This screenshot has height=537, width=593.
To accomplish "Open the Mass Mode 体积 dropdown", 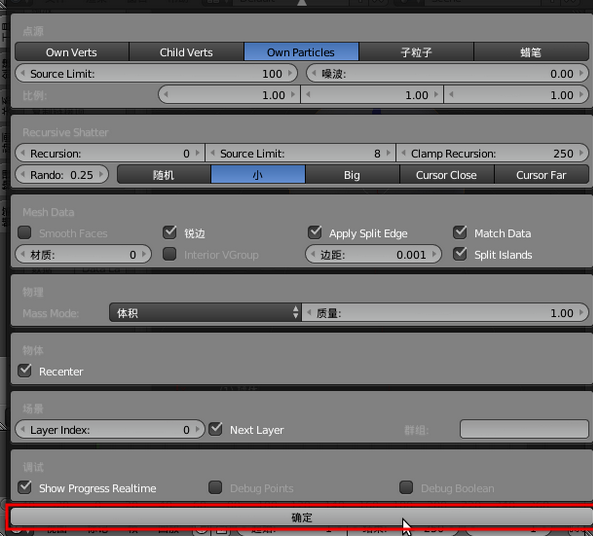I will point(205,313).
